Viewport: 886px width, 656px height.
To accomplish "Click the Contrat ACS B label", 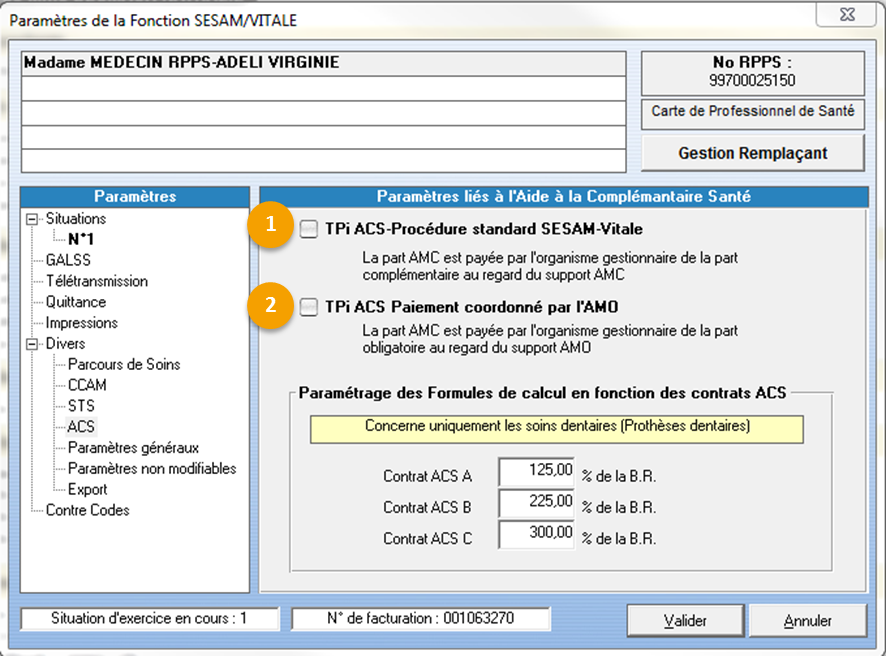I will coord(427,507).
